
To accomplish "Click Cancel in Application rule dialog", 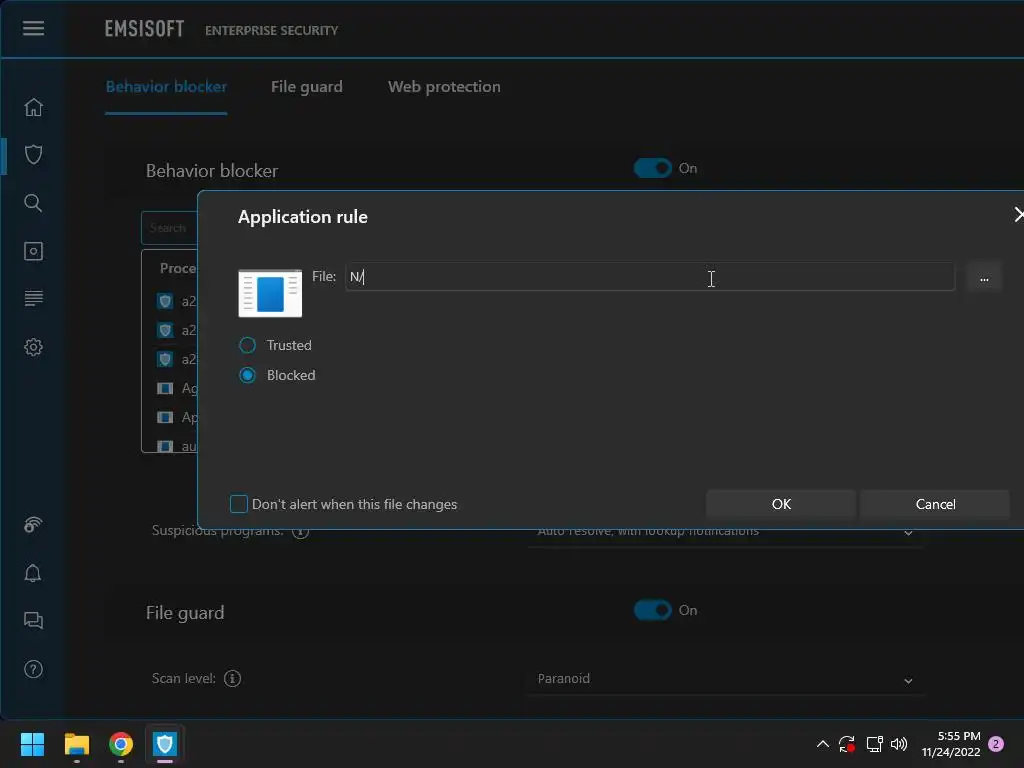I will (935, 504).
